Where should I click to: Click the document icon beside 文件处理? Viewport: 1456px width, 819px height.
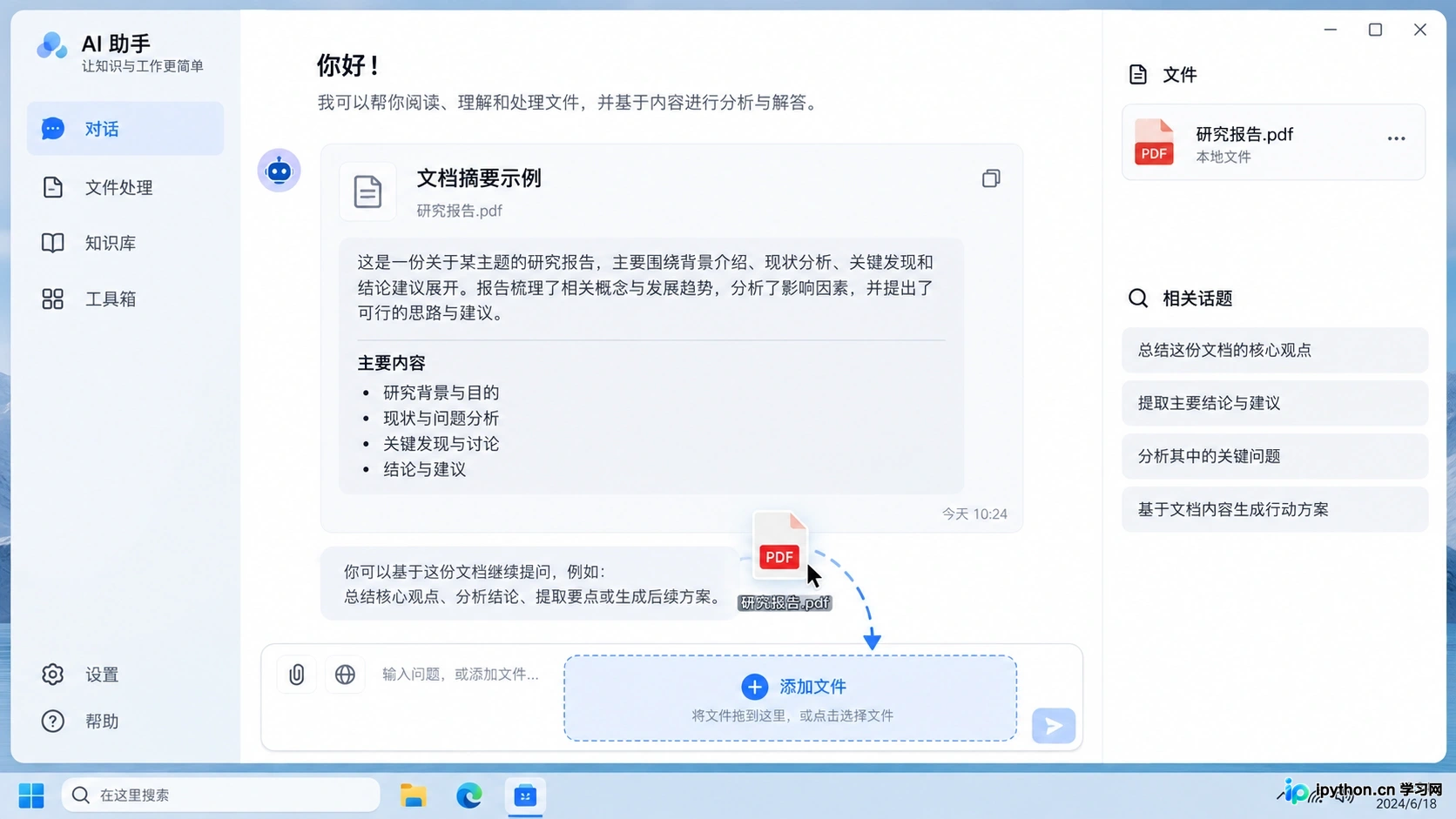pyautogui.click(x=53, y=187)
